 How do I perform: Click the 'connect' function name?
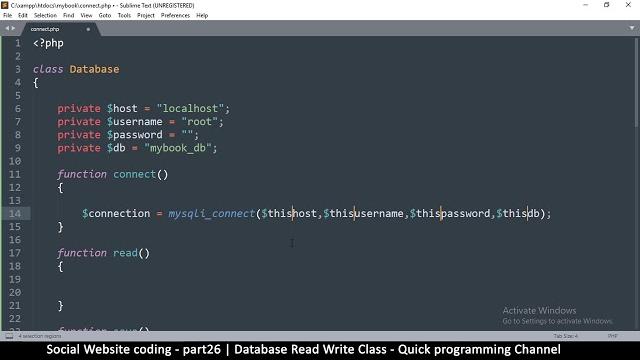[x=135, y=174]
